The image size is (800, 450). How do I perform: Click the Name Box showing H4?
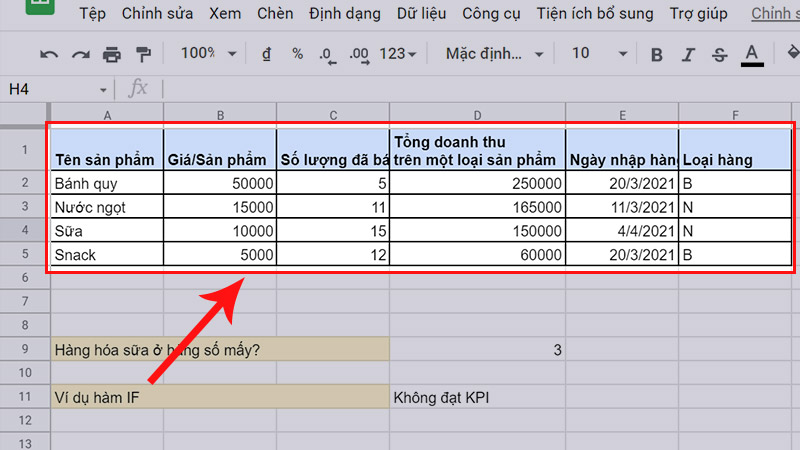click(x=55, y=89)
